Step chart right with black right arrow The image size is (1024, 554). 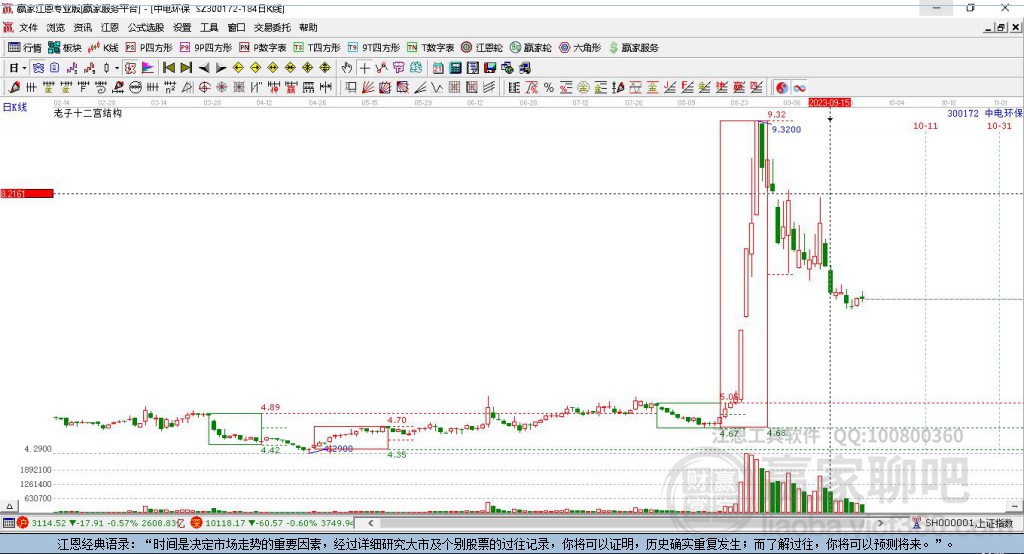coord(221,68)
